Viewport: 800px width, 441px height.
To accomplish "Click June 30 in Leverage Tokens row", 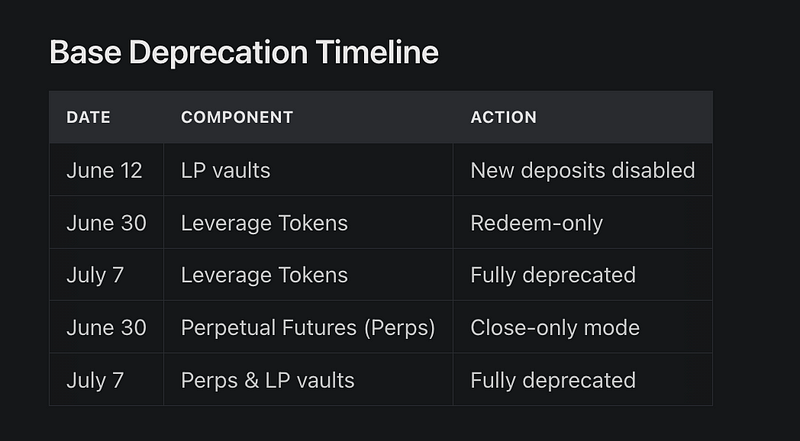I will point(106,223).
